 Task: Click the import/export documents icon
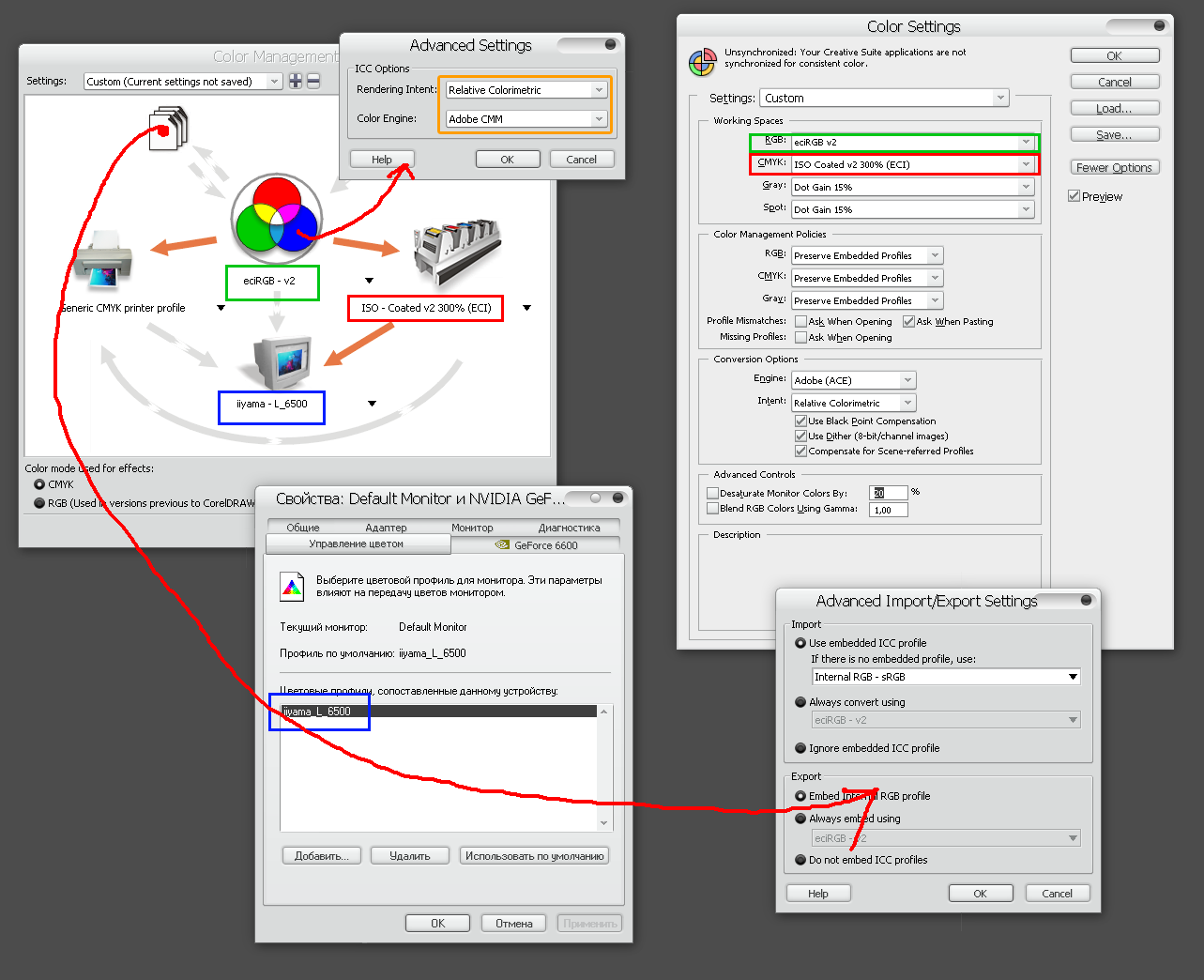pyautogui.click(x=169, y=127)
